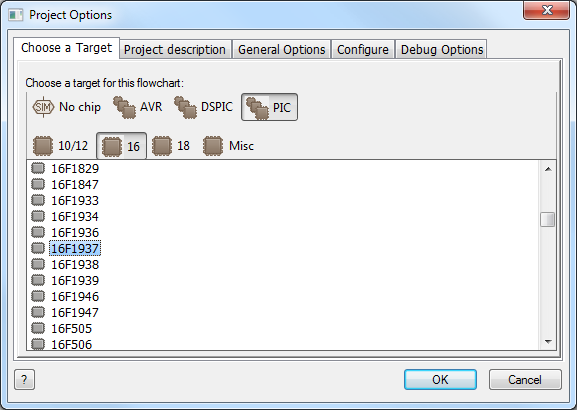The height and width of the screenshot is (410, 577).
Task: Open the General Options tab
Action: point(282,49)
